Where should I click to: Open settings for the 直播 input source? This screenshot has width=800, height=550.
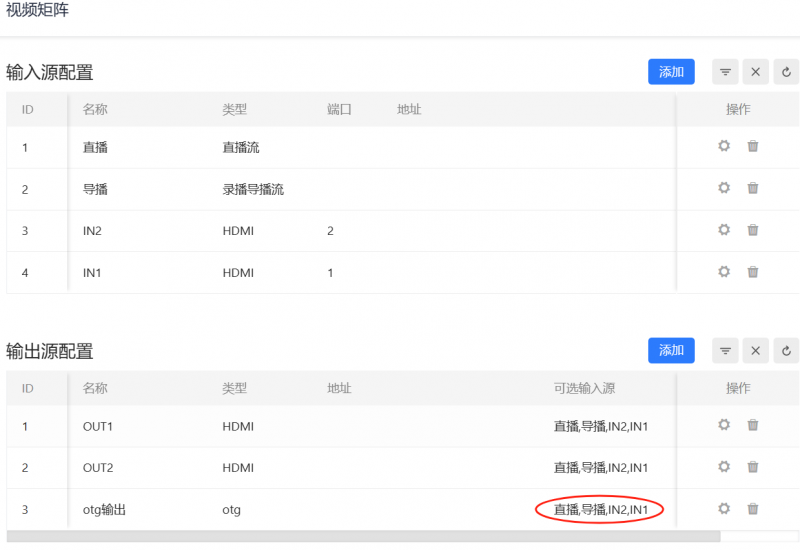pyautogui.click(x=724, y=146)
